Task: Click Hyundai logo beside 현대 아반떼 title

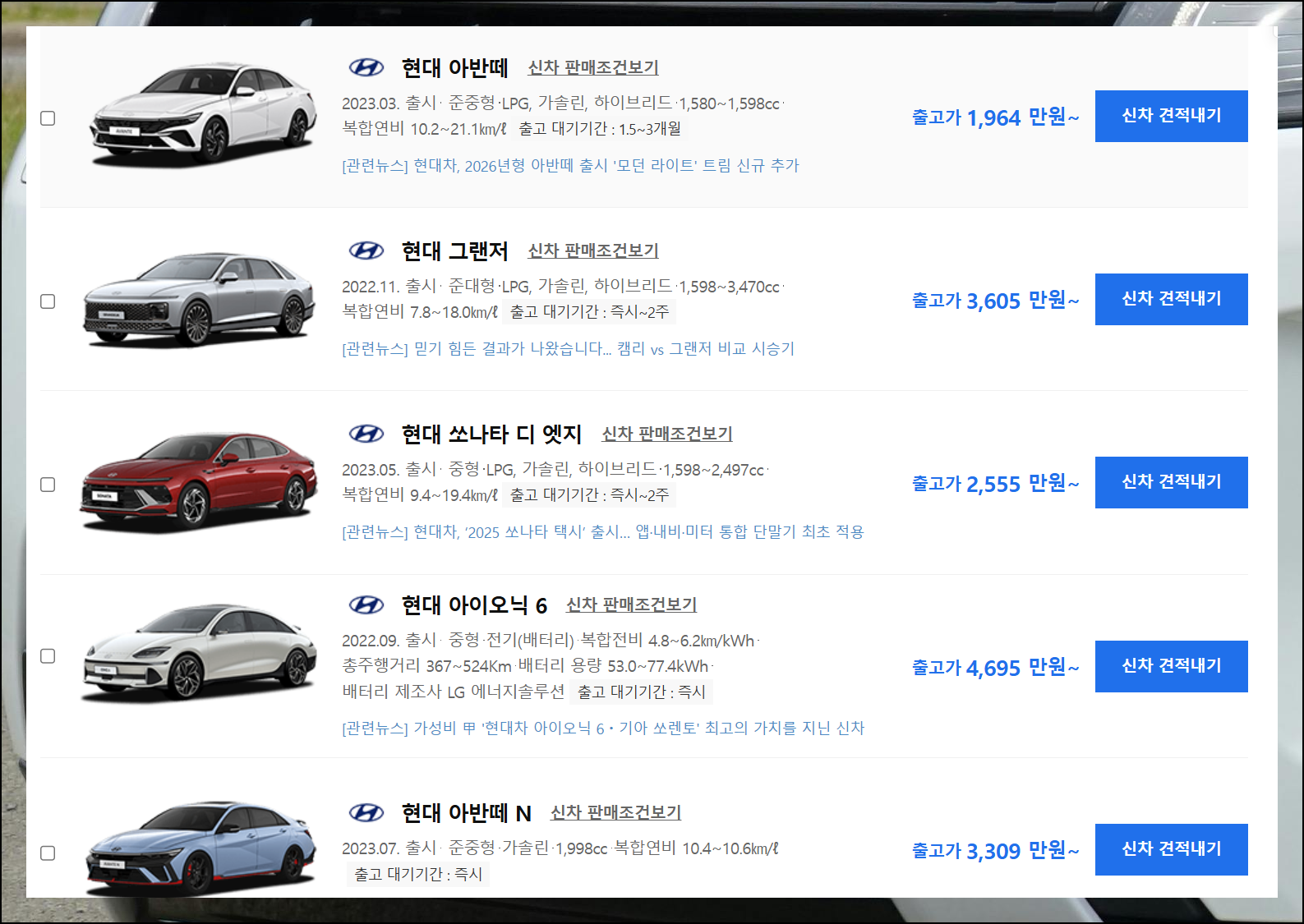Action: 366,67
